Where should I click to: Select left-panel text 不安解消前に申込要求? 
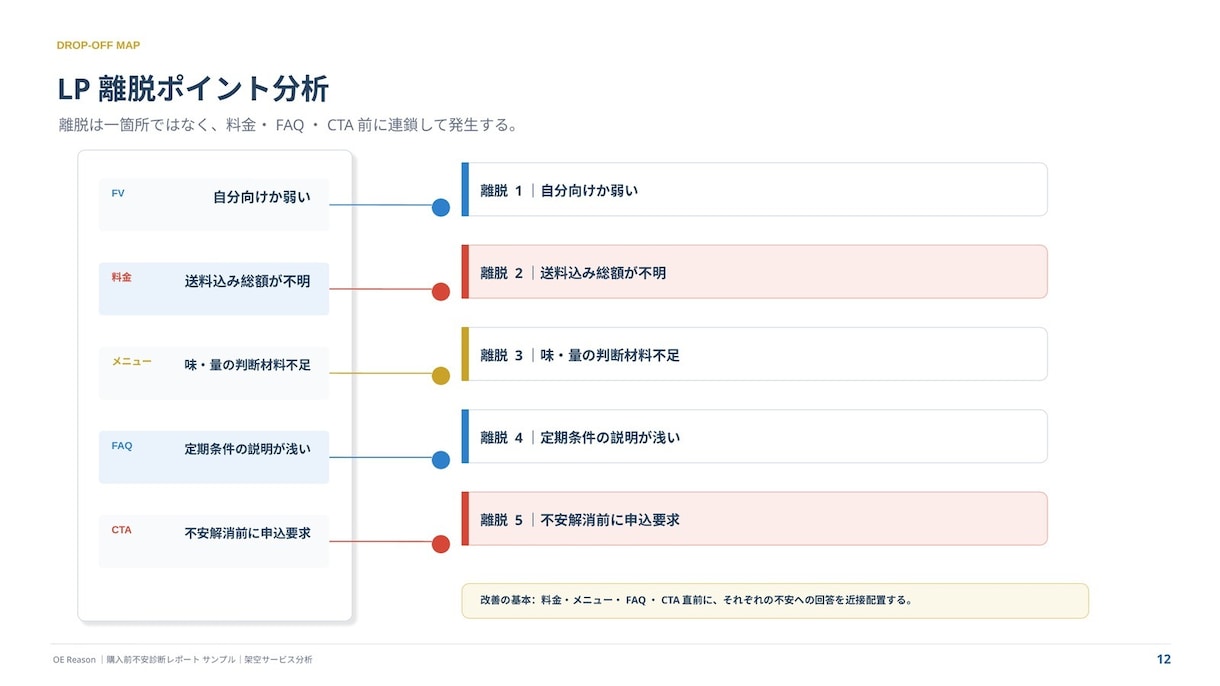click(248, 533)
